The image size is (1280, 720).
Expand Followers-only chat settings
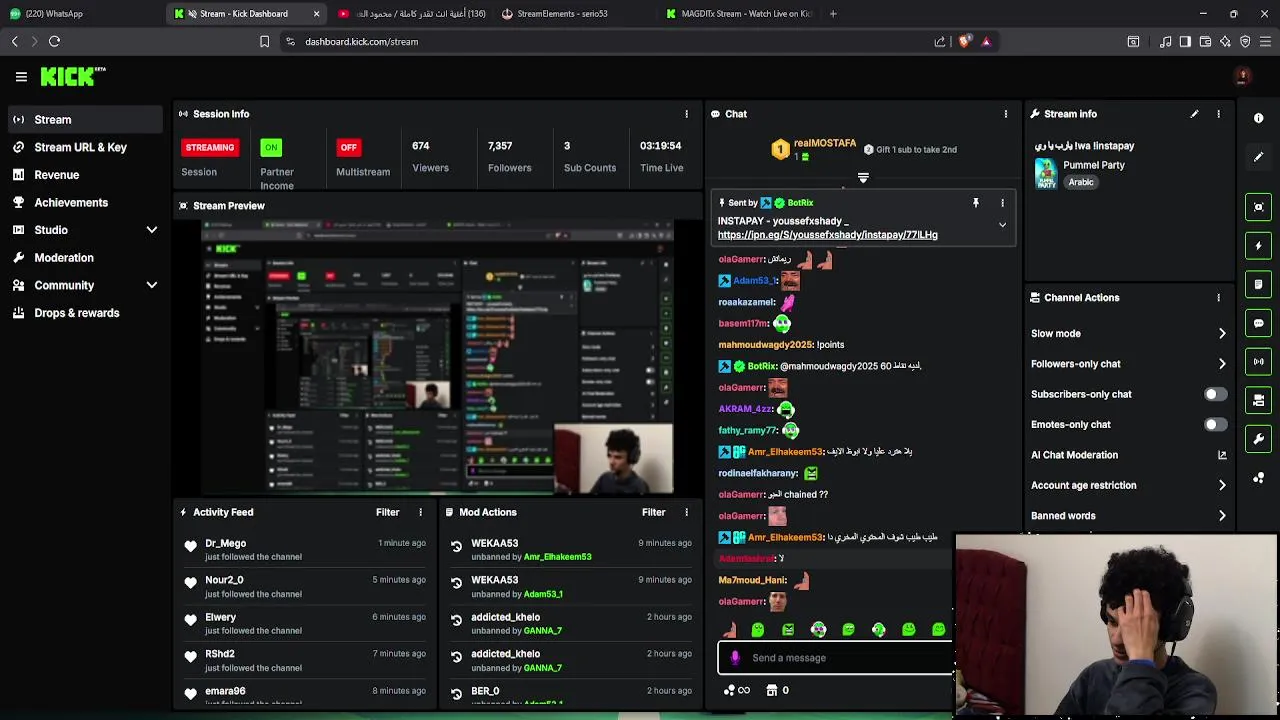click(x=1222, y=364)
